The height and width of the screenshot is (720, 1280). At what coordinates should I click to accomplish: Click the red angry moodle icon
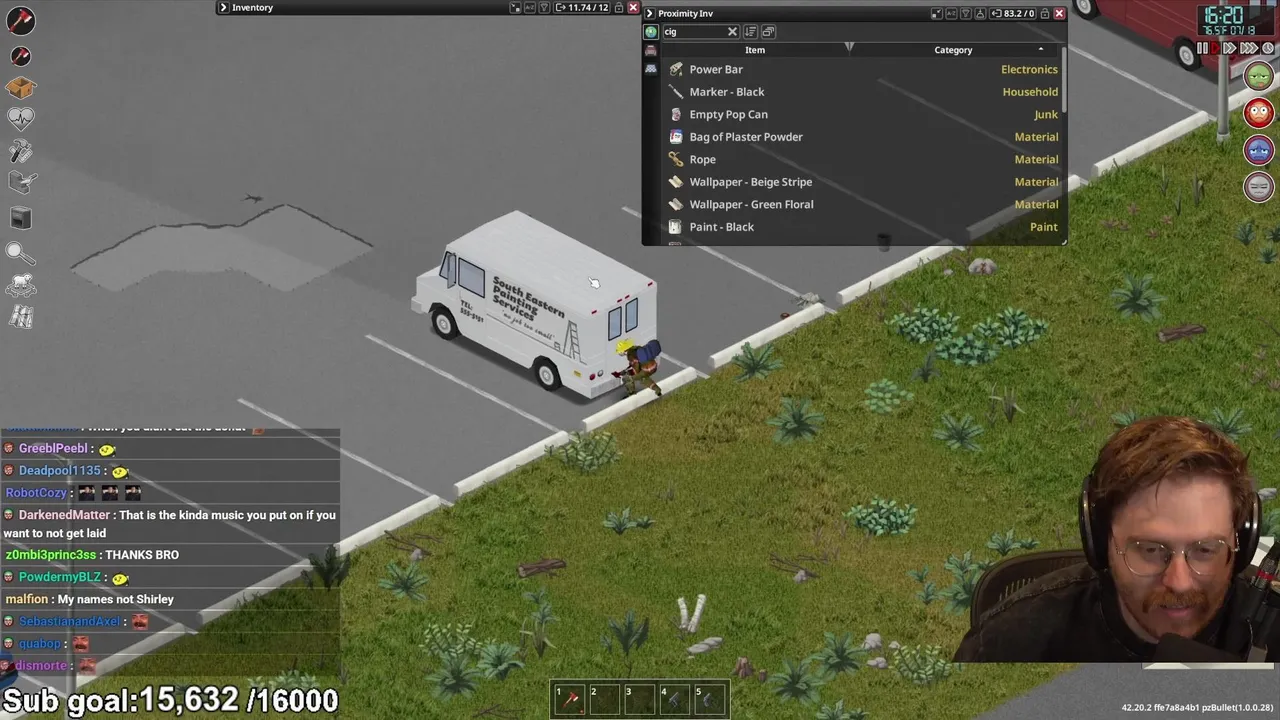[x=1258, y=112]
